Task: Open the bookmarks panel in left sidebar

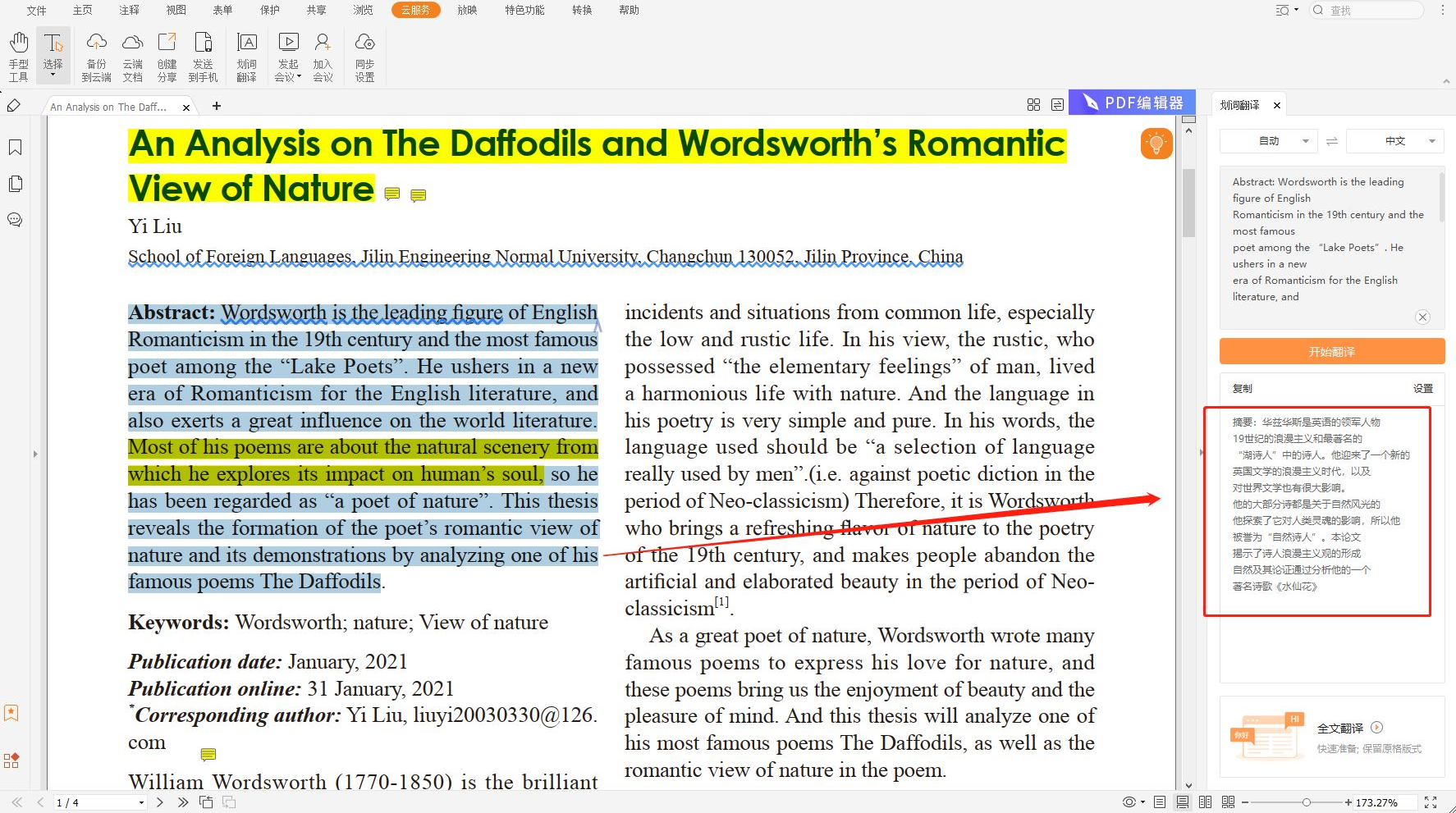Action: [15, 148]
